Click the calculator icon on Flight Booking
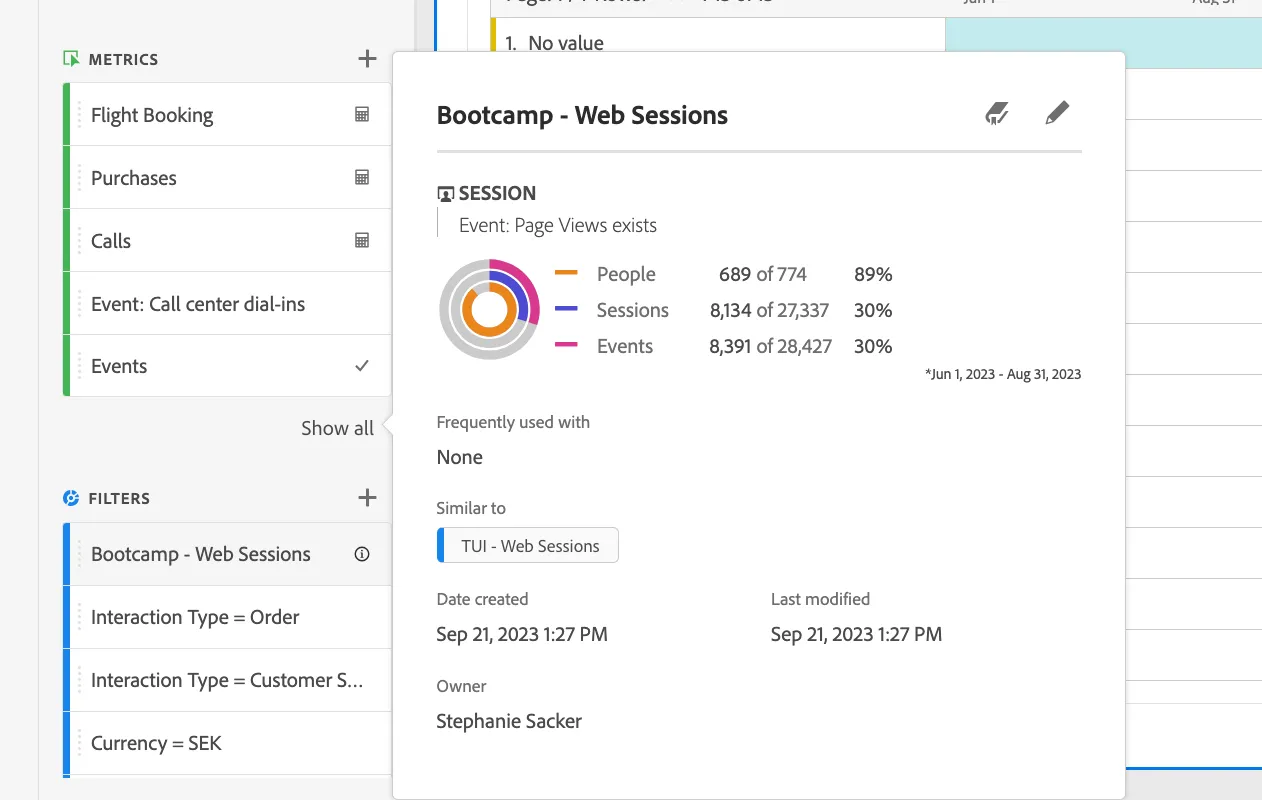 362,115
